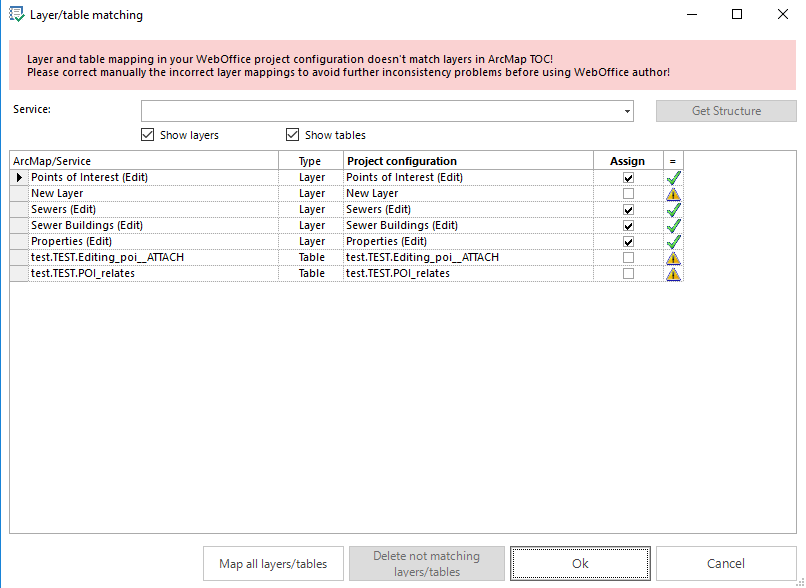Image resolution: width=806 pixels, height=588 pixels.
Task: Open the Service dropdown
Action: 626,111
